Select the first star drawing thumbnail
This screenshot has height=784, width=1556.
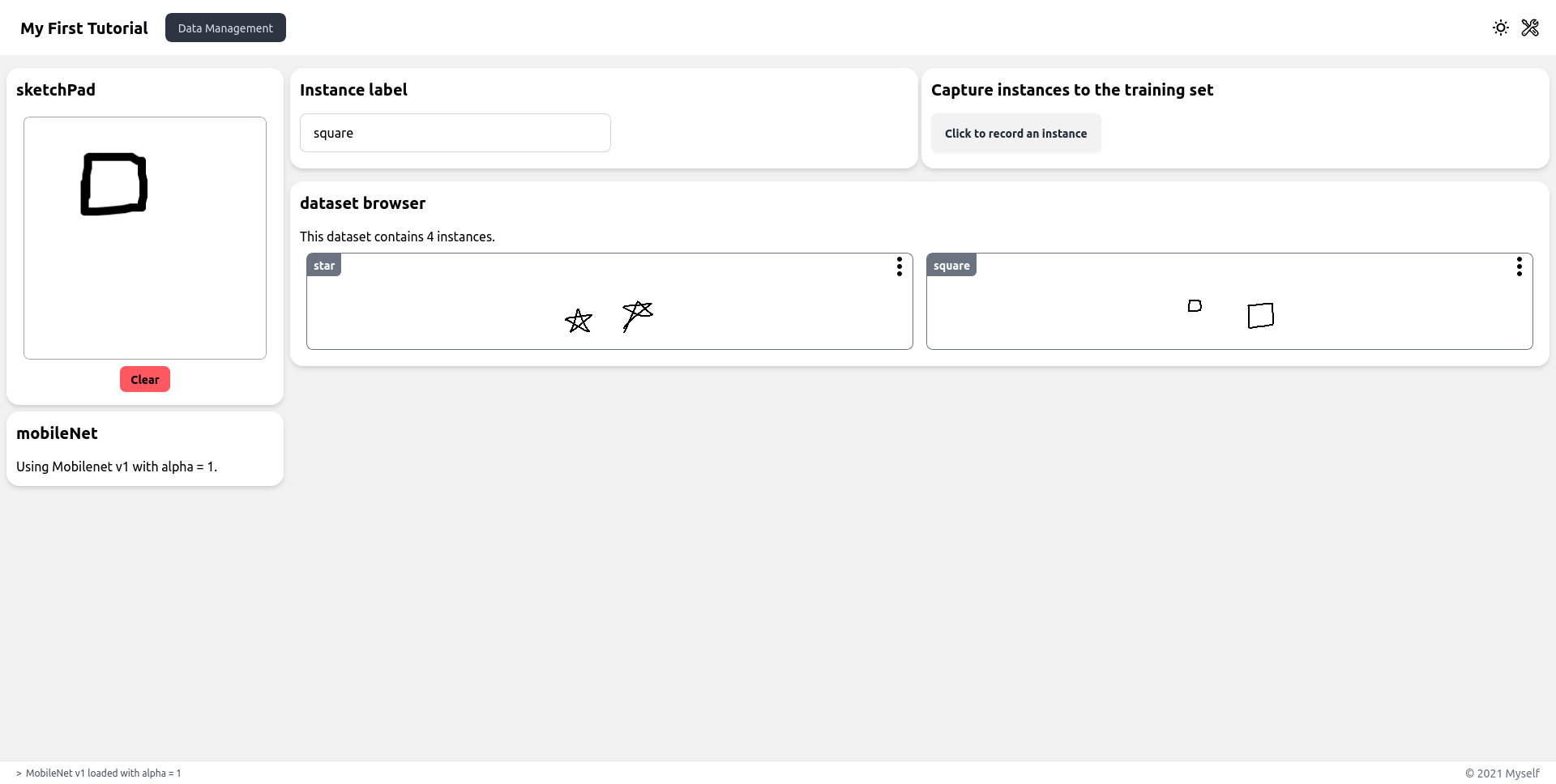579,320
